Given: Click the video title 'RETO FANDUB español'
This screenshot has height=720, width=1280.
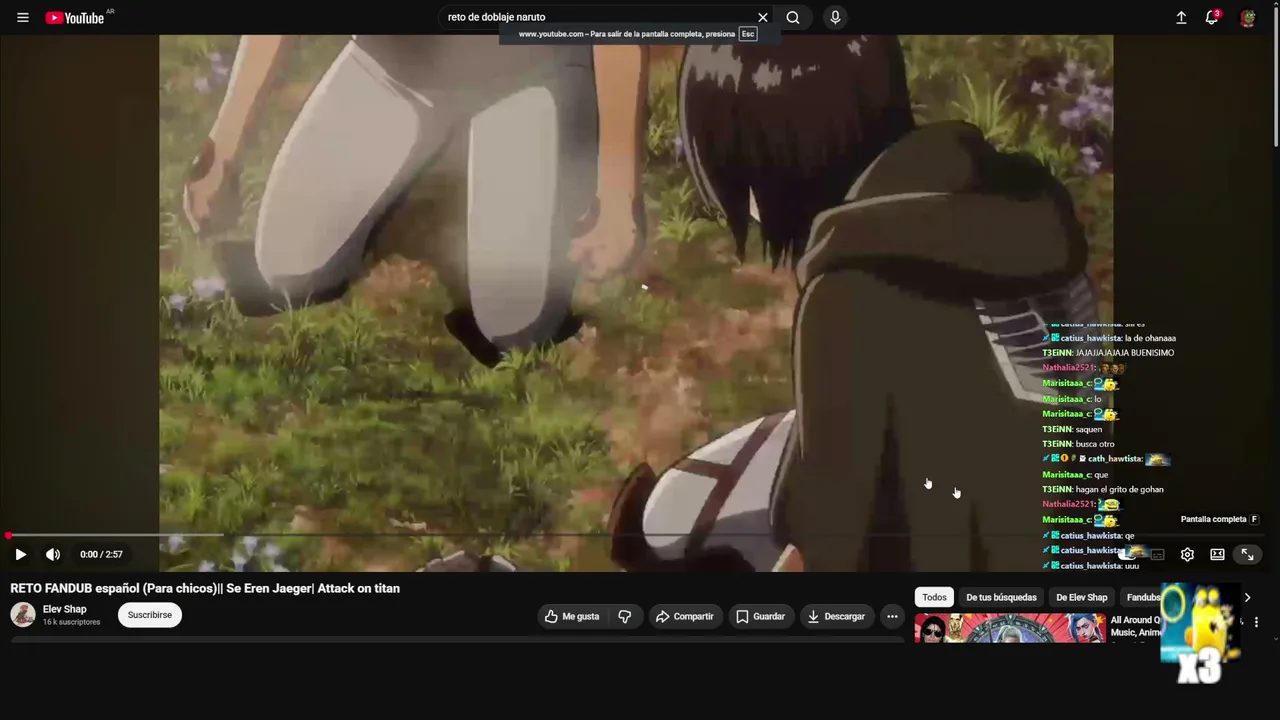Looking at the screenshot, I should pos(205,588).
